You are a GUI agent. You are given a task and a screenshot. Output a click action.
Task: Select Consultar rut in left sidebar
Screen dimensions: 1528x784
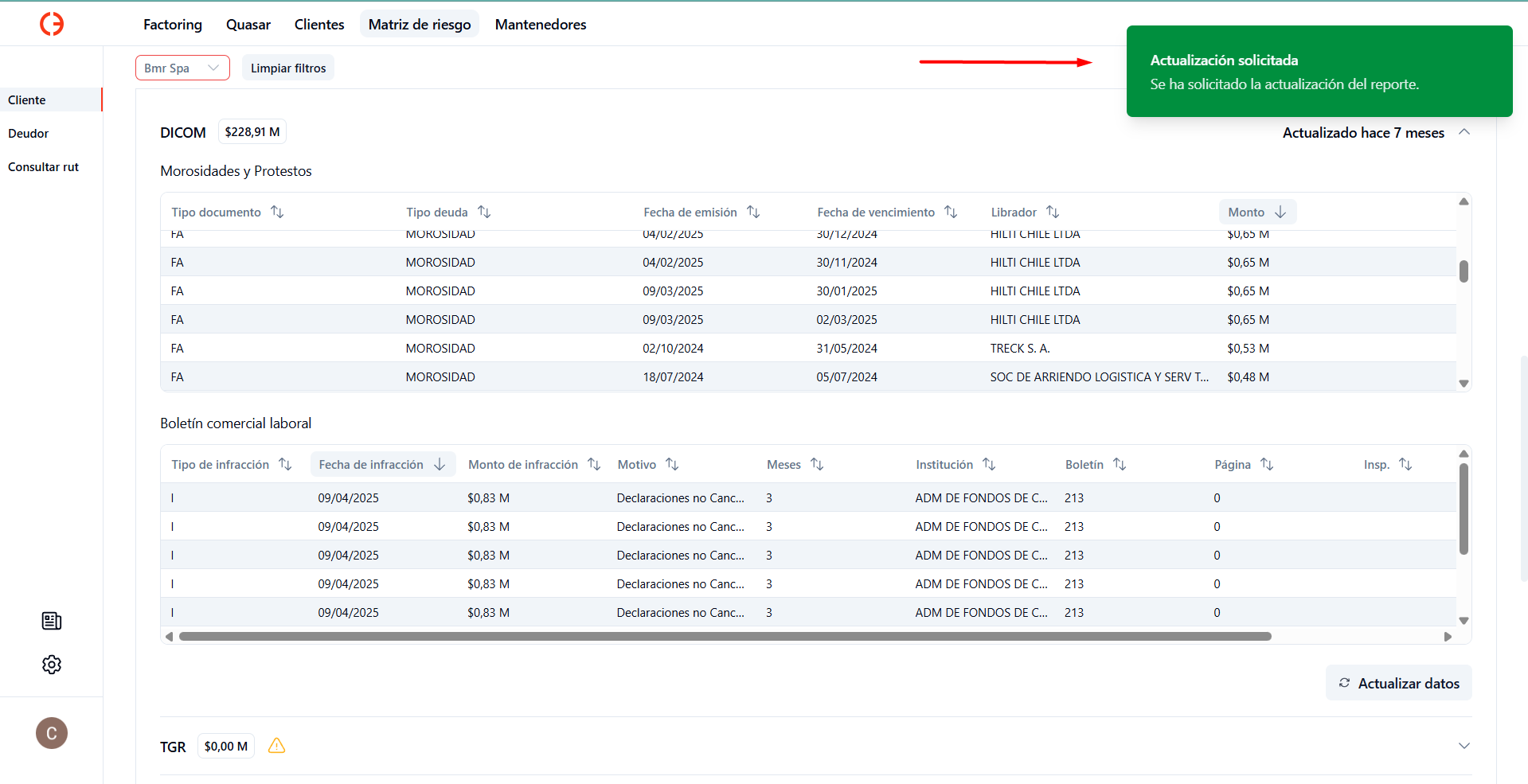click(x=44, y=167)
